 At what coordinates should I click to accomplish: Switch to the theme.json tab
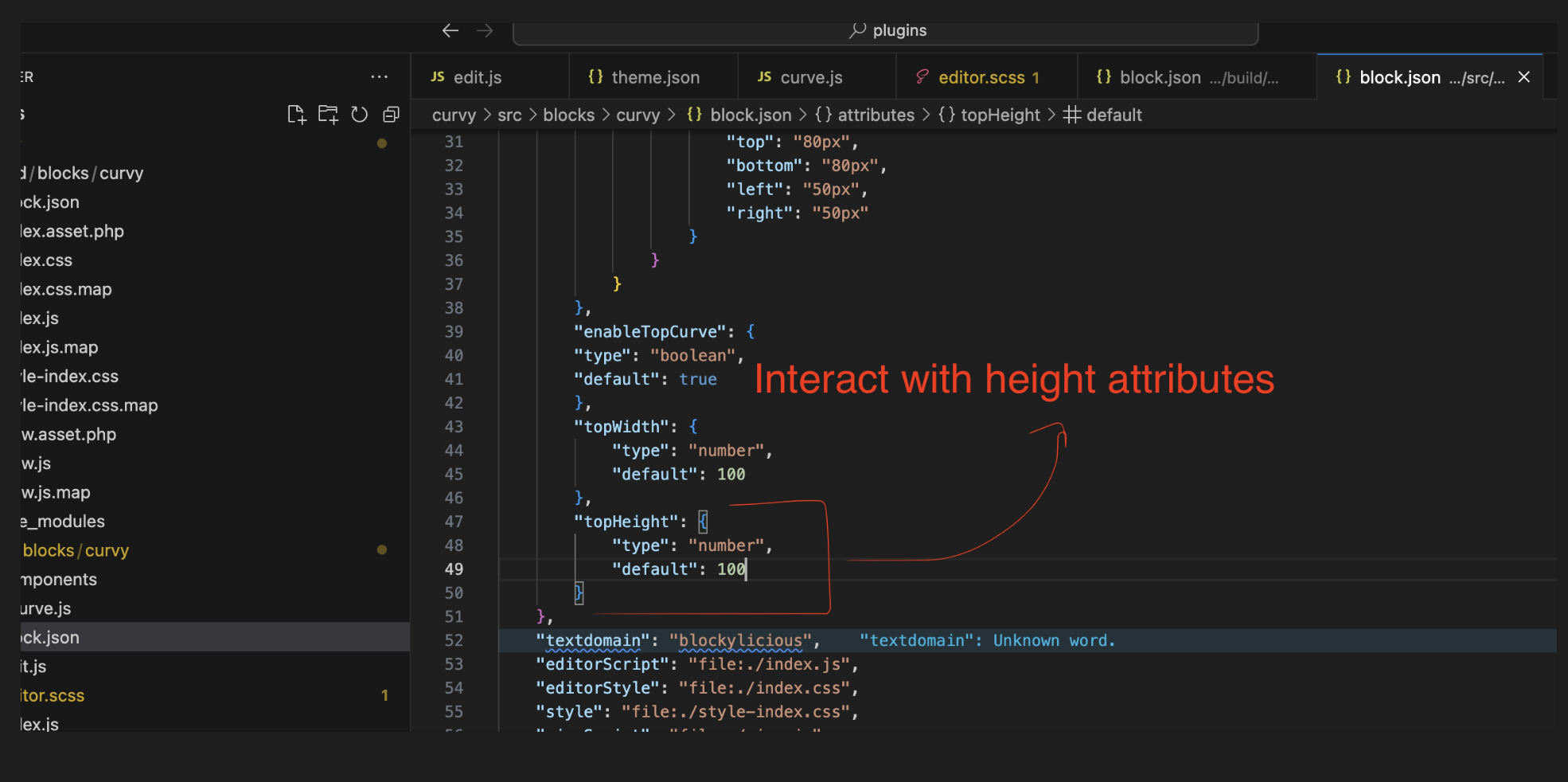pyautogui.click(x=653, y=77)
